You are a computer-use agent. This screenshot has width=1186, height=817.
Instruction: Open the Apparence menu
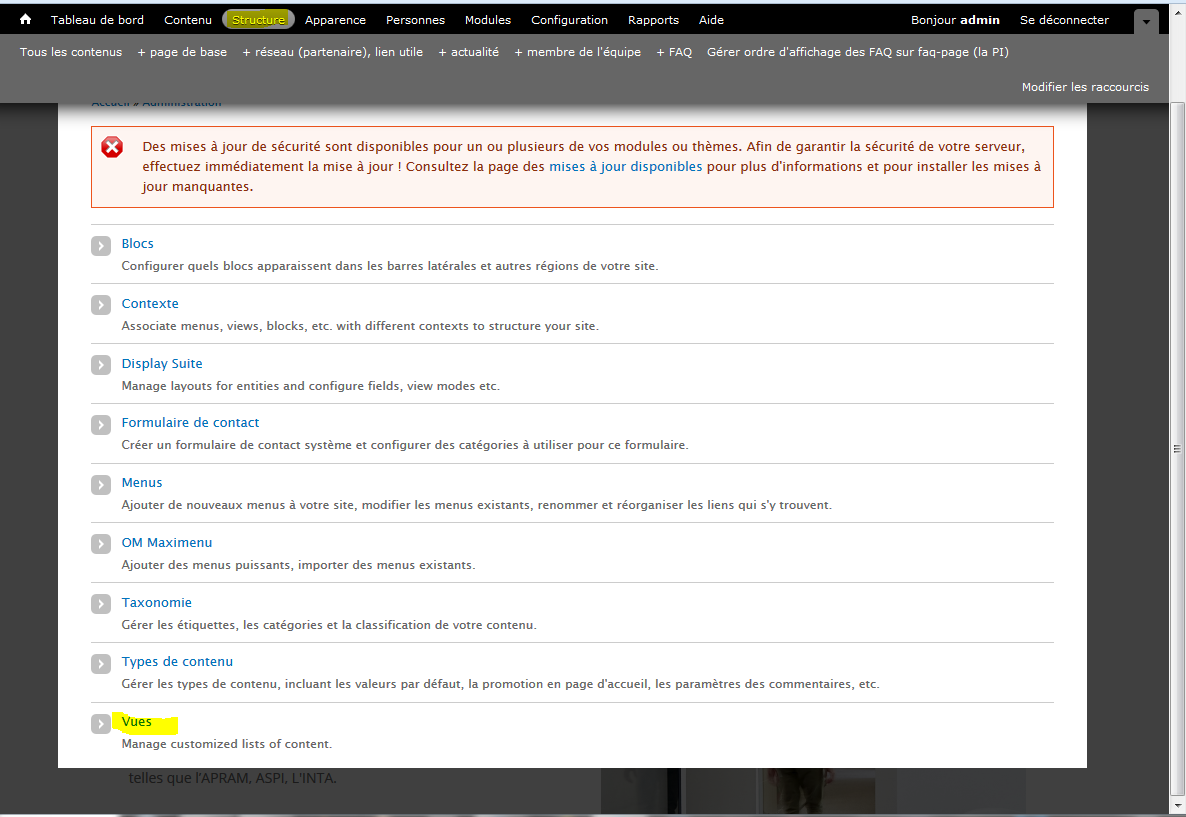tap(335, 20)
